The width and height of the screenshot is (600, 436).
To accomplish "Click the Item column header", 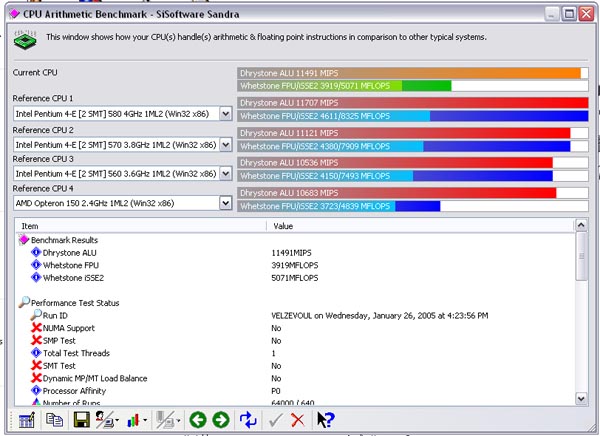I will click(x=140, y=226).
